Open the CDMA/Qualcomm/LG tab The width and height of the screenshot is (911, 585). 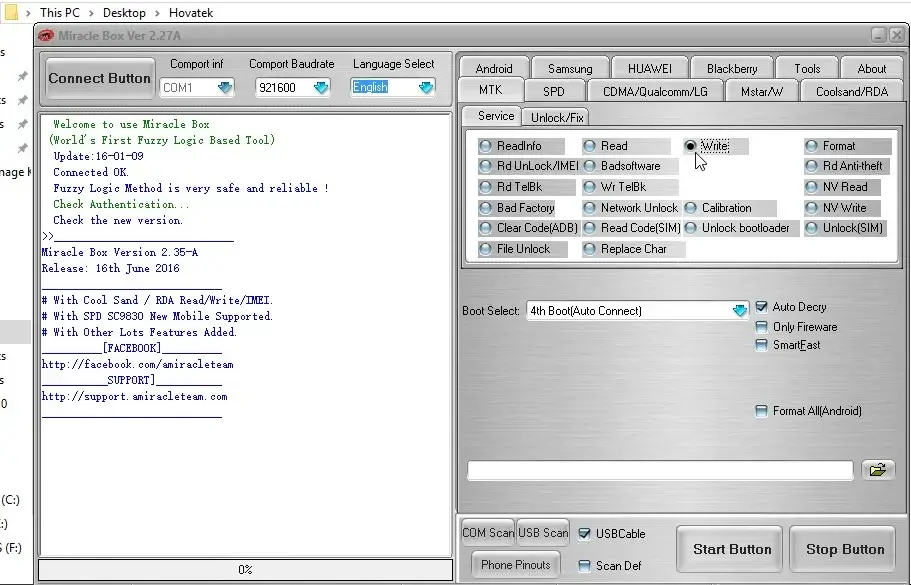[x=655, y=91]
